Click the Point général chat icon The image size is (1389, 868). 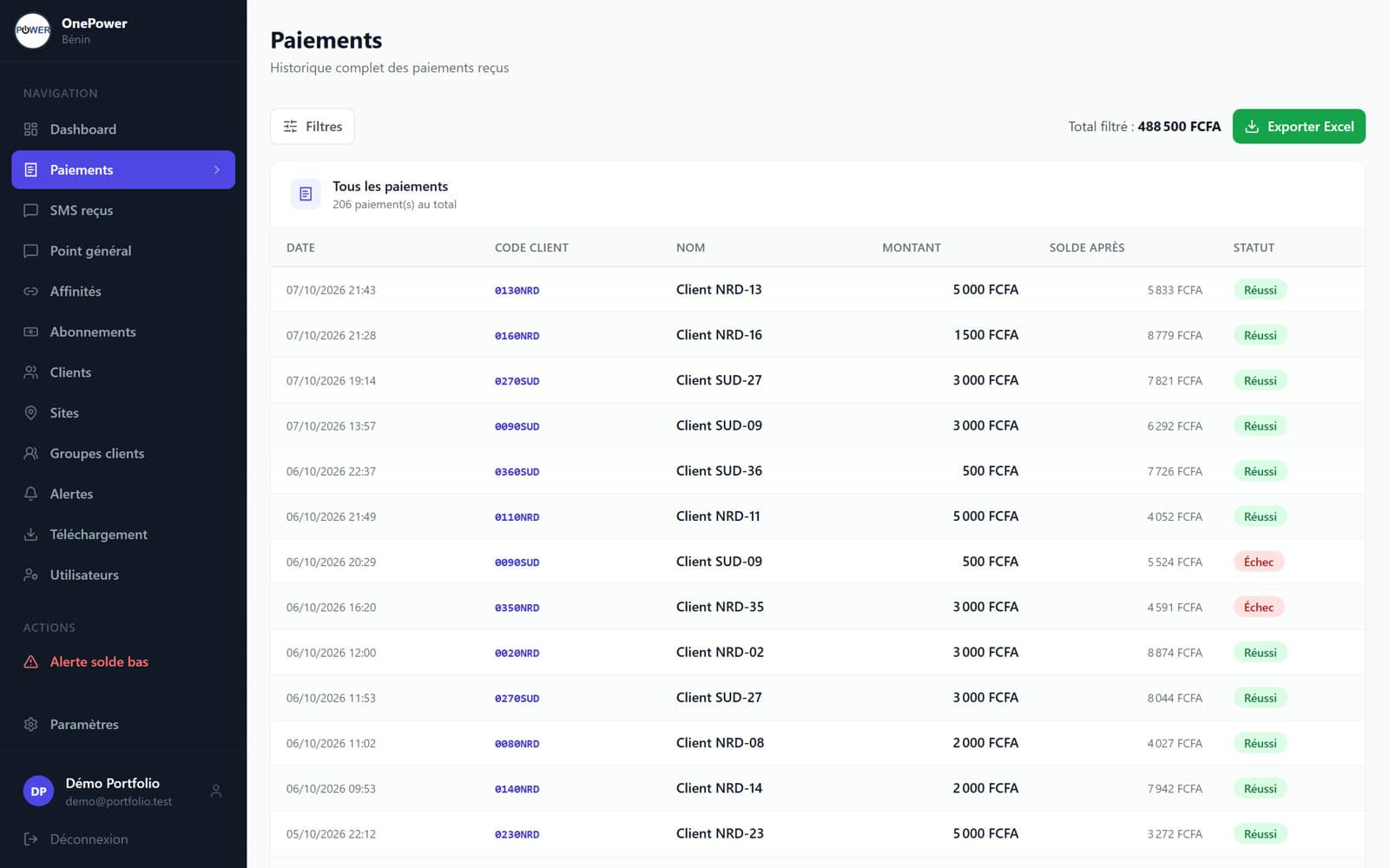click(30, 251)
